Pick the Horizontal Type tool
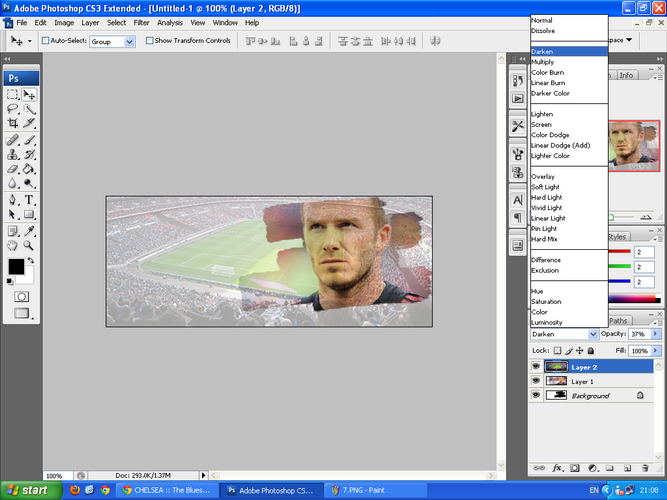667x500 pixels. 30,199
